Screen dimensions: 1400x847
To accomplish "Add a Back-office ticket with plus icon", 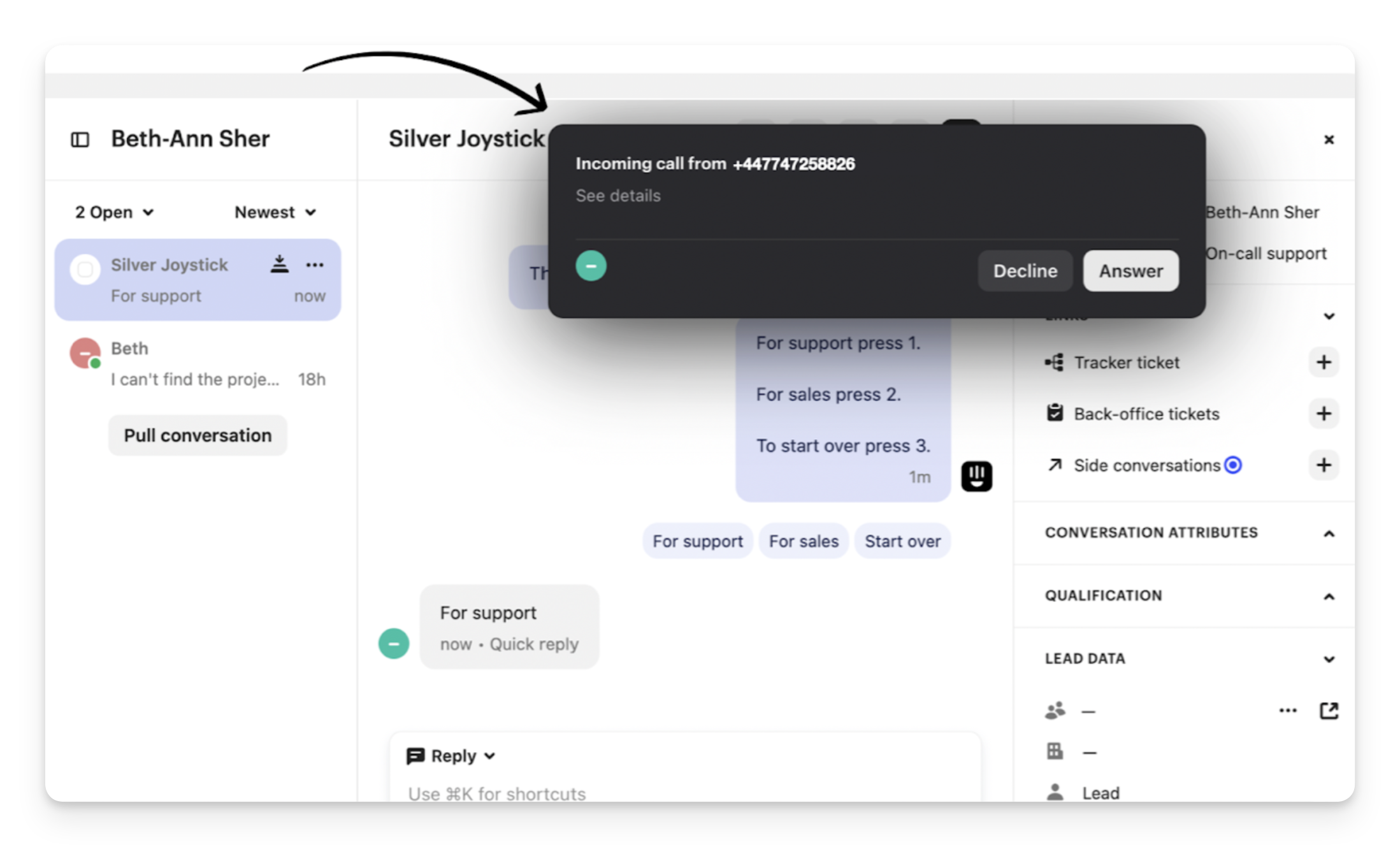I will (x=1324, y=414).
